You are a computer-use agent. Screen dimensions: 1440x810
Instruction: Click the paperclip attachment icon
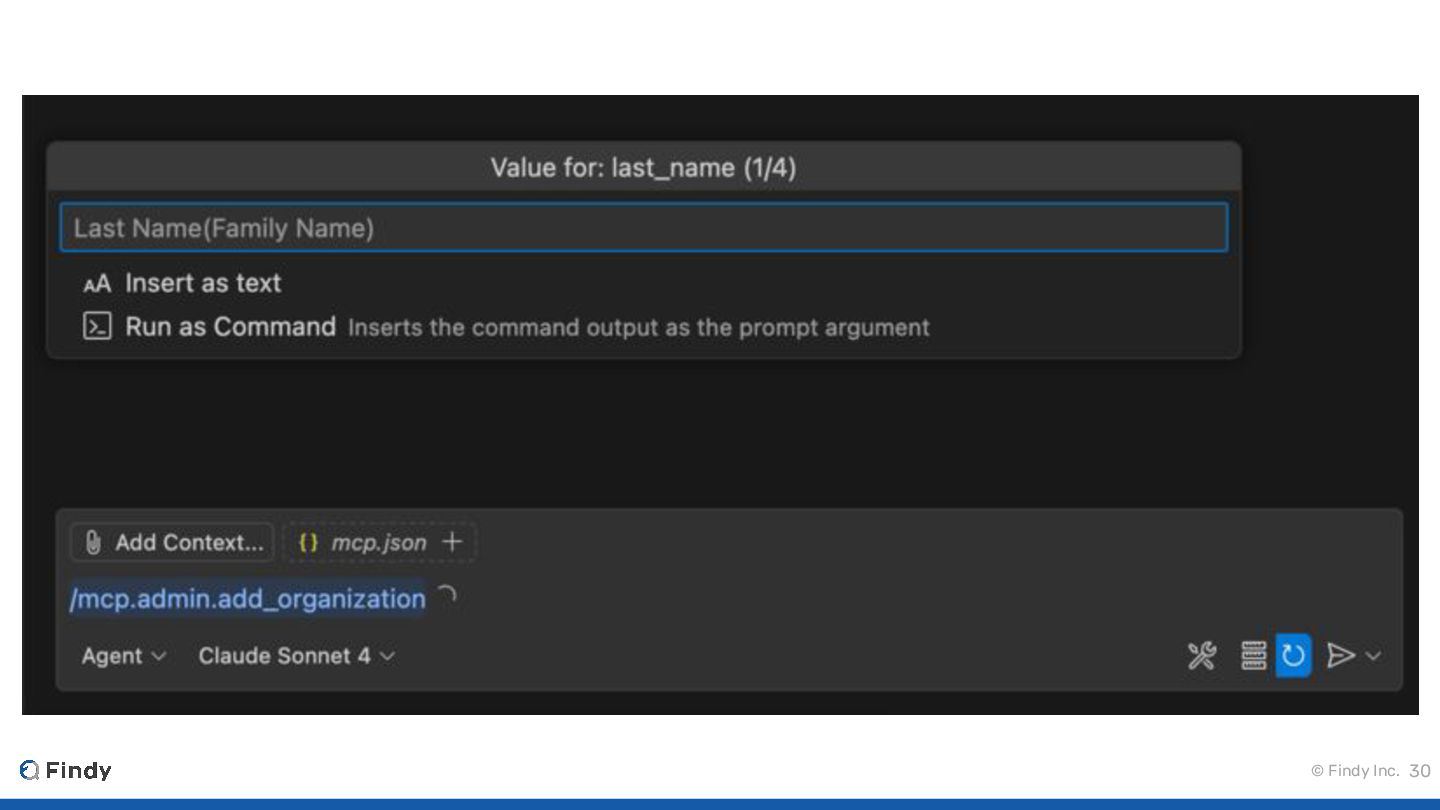pyautogui.click(x=93, y=543)
